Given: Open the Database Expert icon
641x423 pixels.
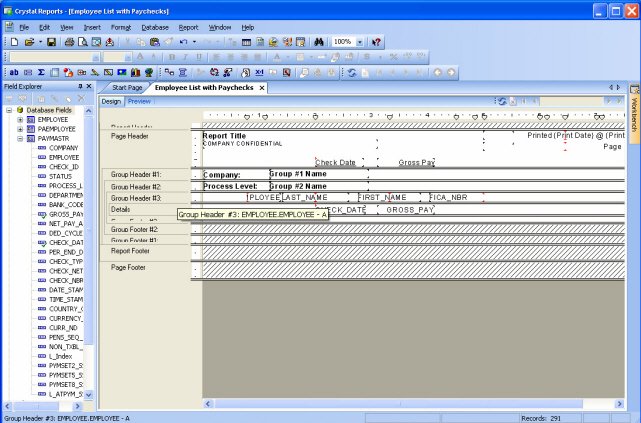Looking at the screenshot, I should (x=169, y=72).
